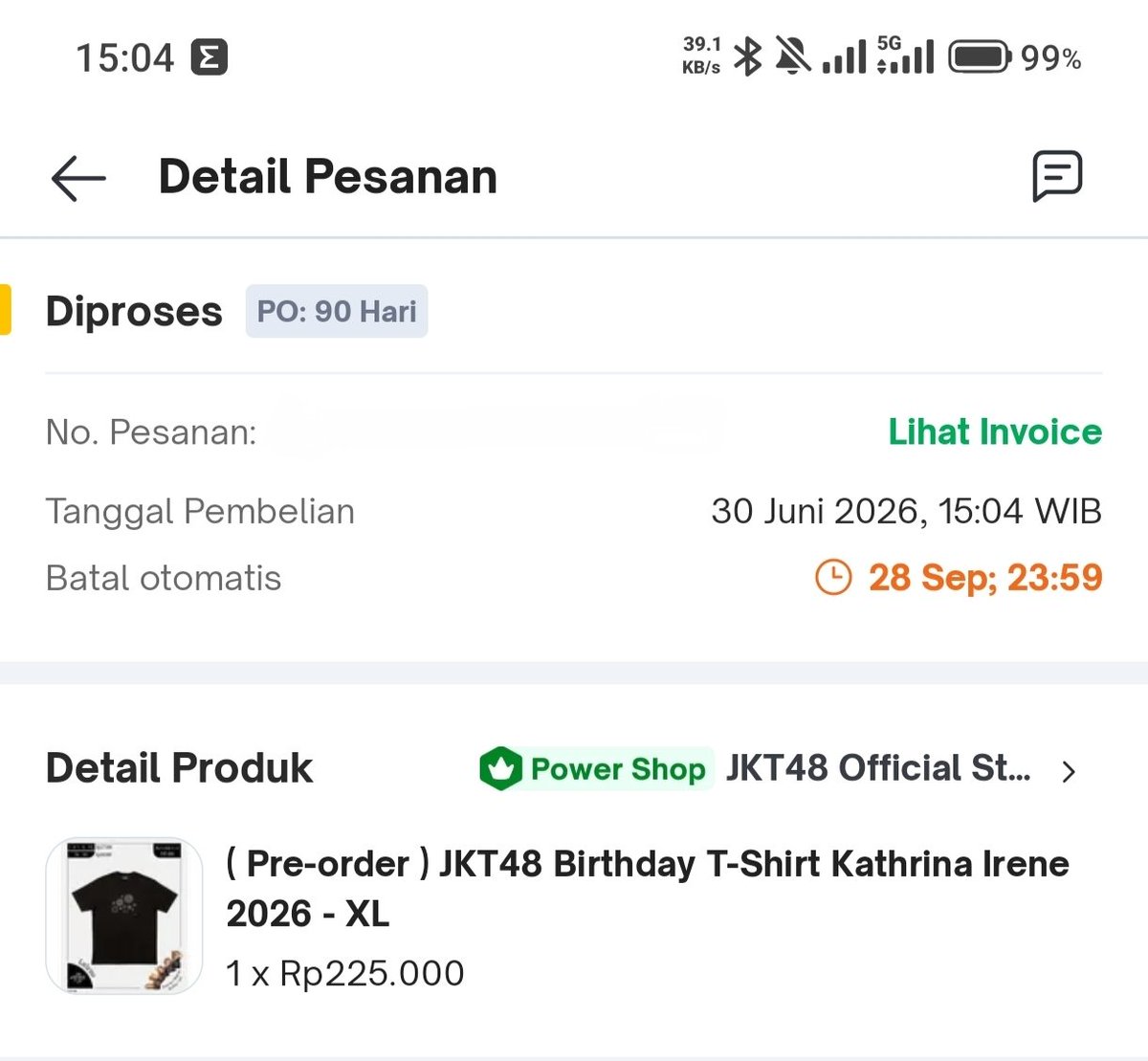Open the black T-shirt product thumbnail
This screenshot has width=1148, height=1061.
click(x=124, y=916)
